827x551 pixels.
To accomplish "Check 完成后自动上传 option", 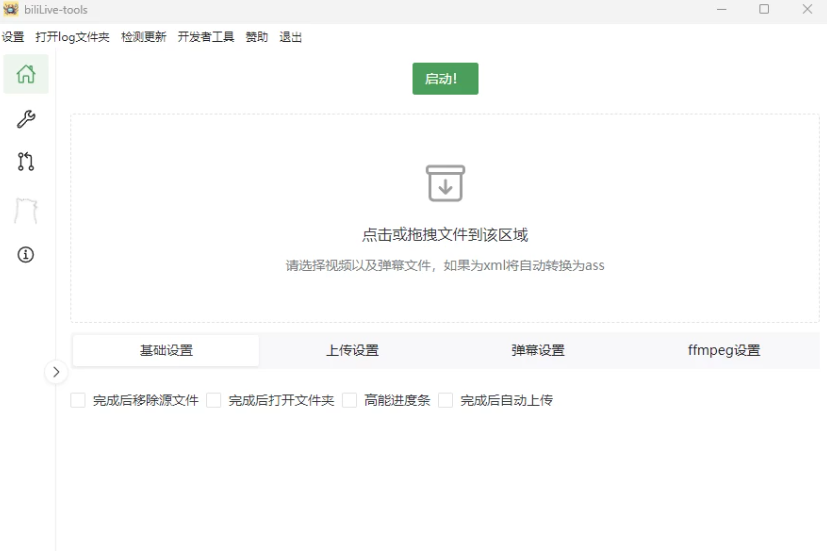I will (x=446, y=400).
